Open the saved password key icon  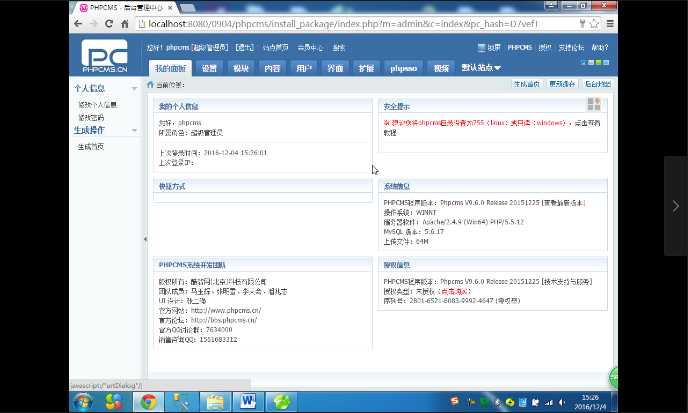582,24
